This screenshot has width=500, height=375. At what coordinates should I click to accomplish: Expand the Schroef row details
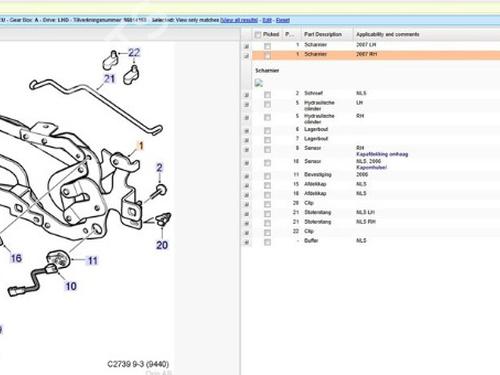[246, 95]
